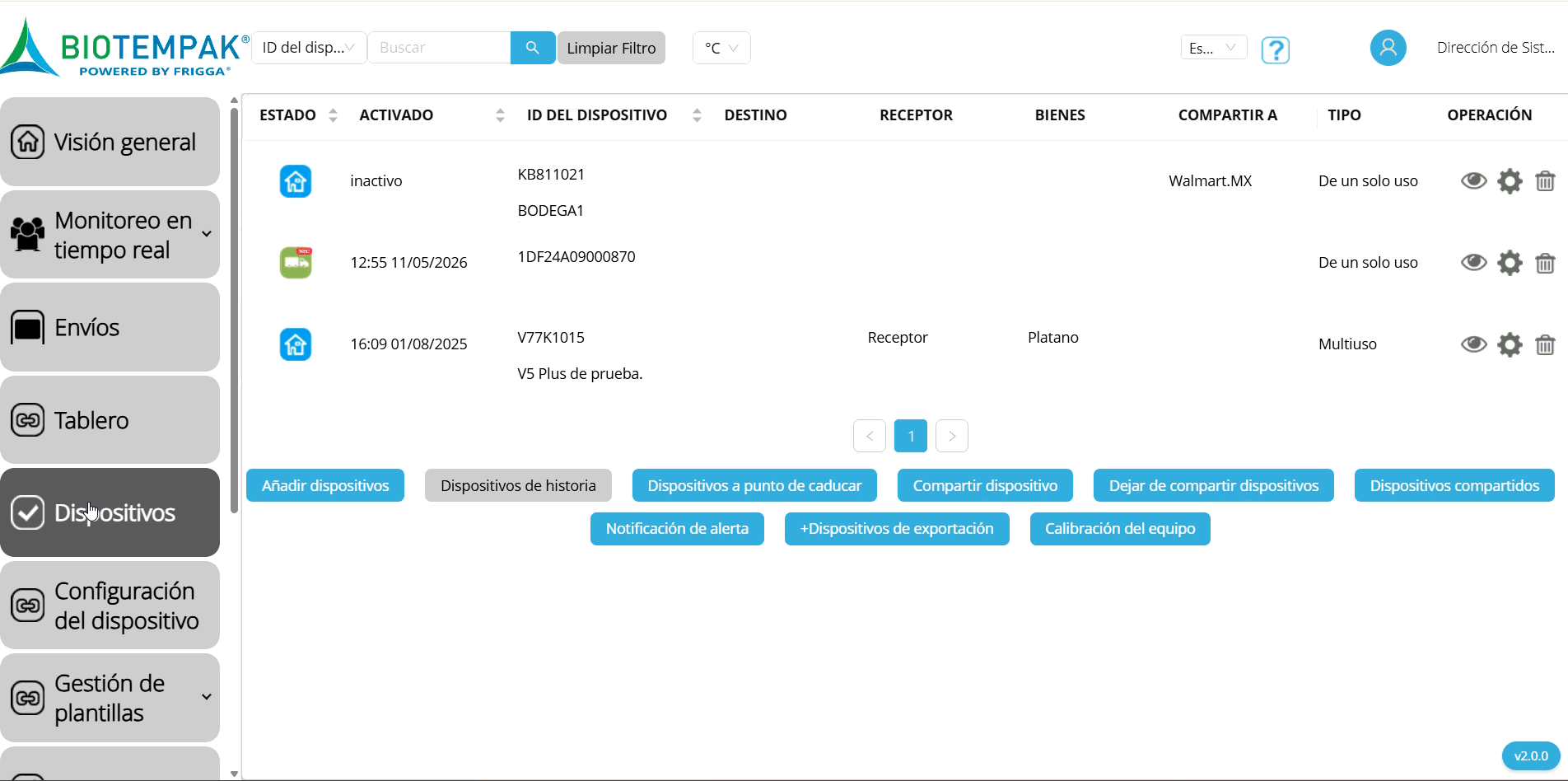Go to Envíos in sidebar

click(x=110, y=327)
